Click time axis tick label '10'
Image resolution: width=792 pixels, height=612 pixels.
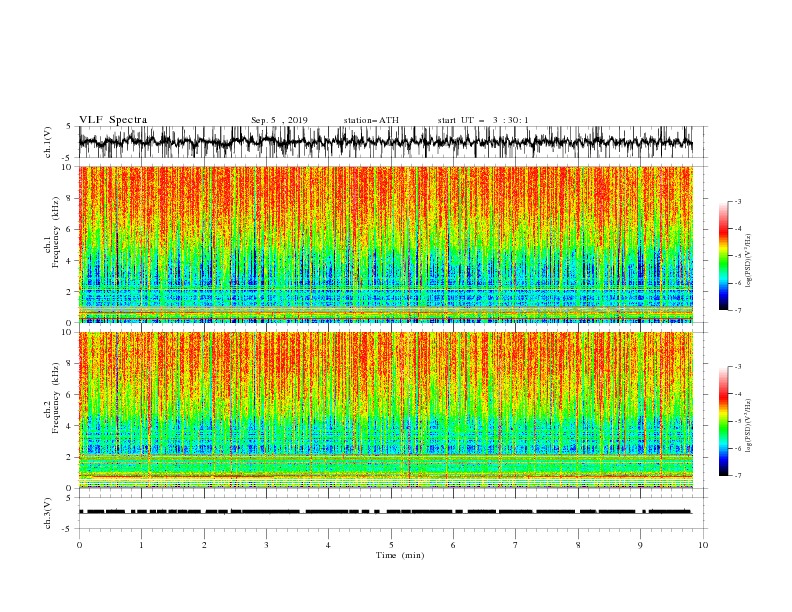pyautogui.click(x=703, y=545)
